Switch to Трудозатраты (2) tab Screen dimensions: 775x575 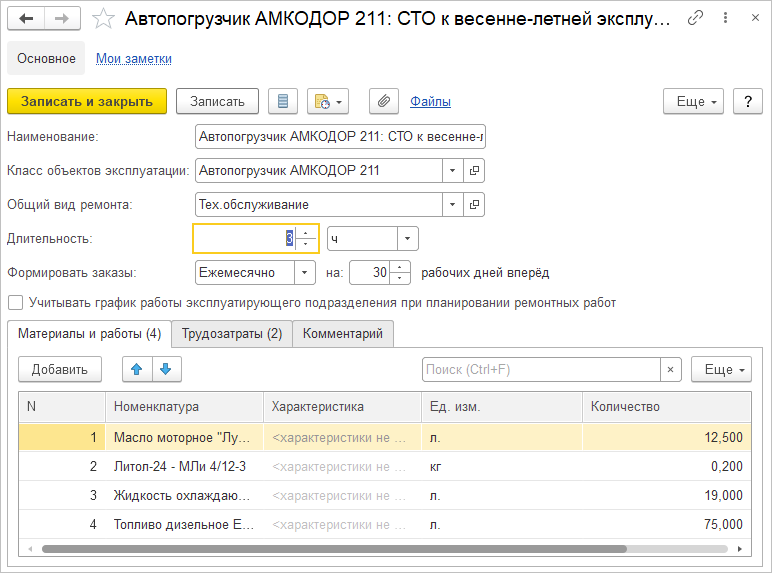(x=232, y=334)
